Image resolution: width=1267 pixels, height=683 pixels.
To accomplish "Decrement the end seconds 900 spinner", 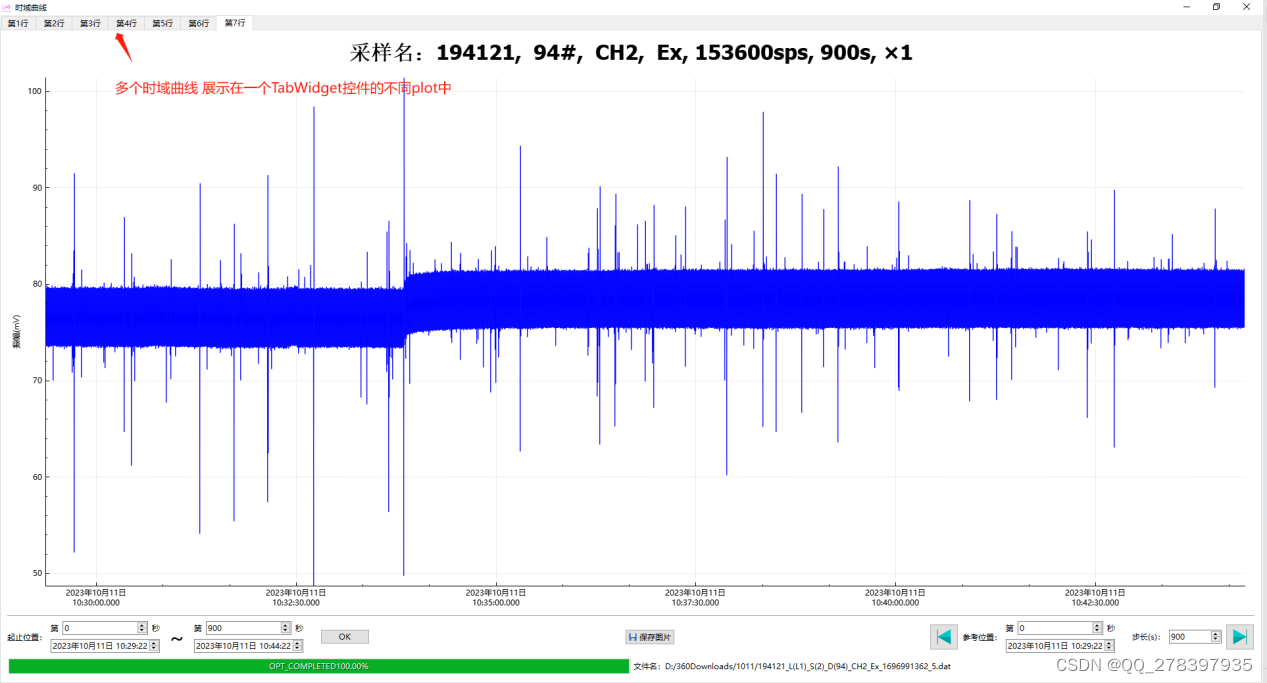I will click(x=284, y=631).
